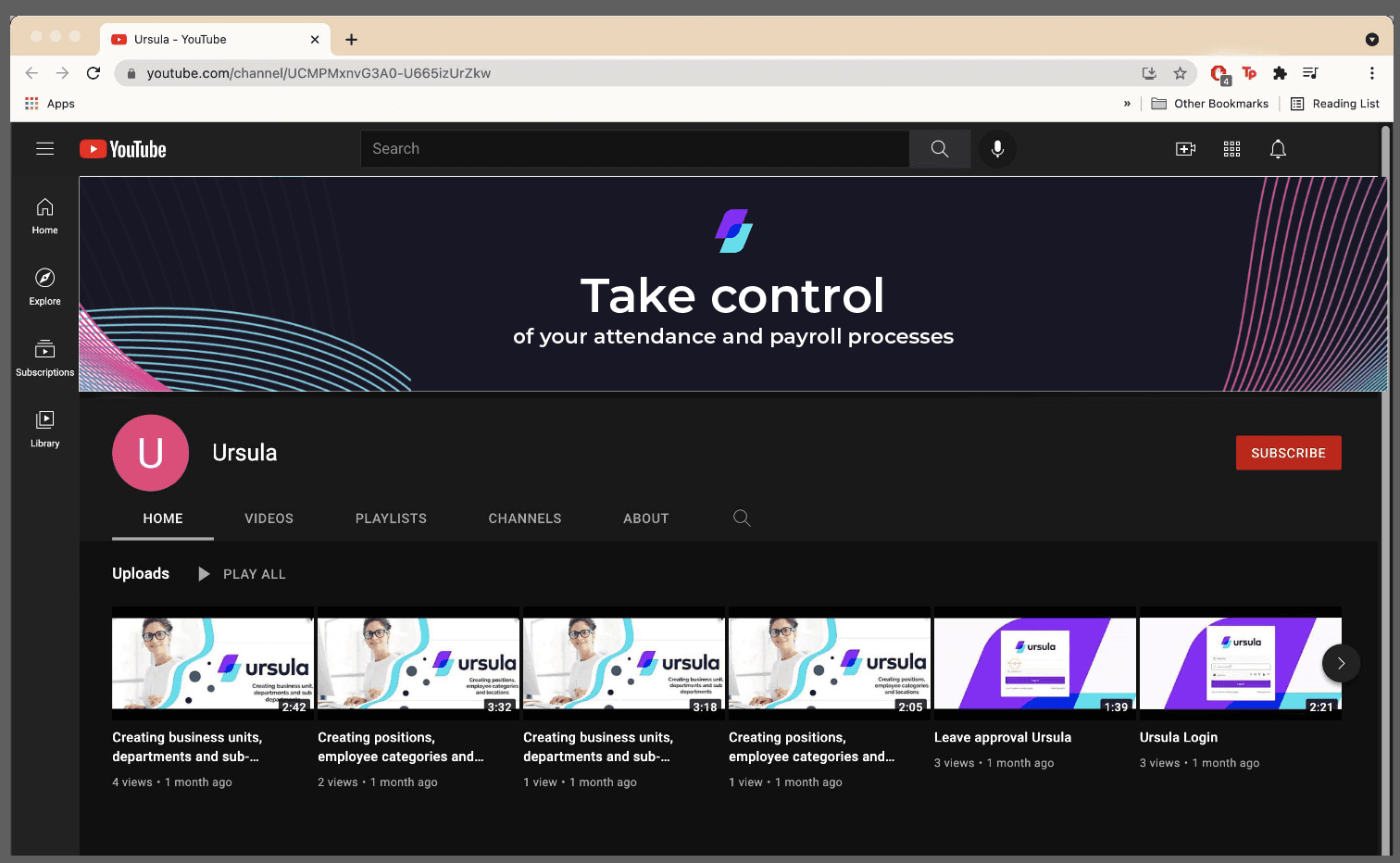Open the Create video camera icon

pos(1185,149)
